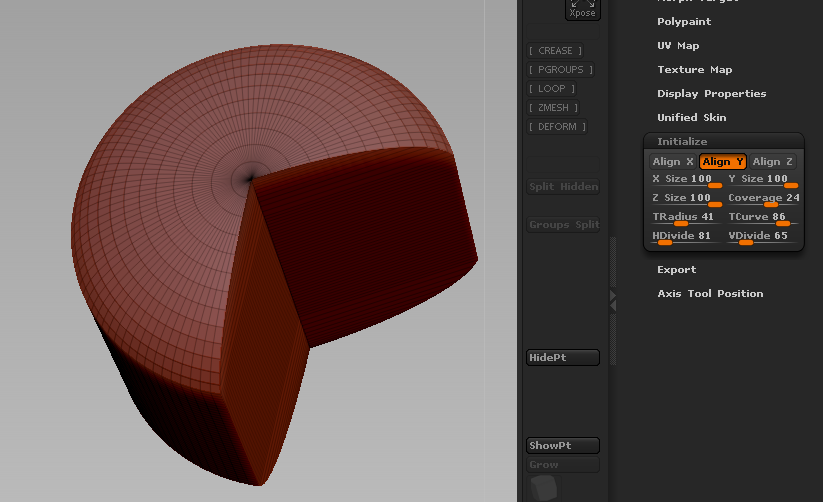This screenshot has width=823, height=502.
Task: Enable Align X orientation
Action: pos(672,162)
